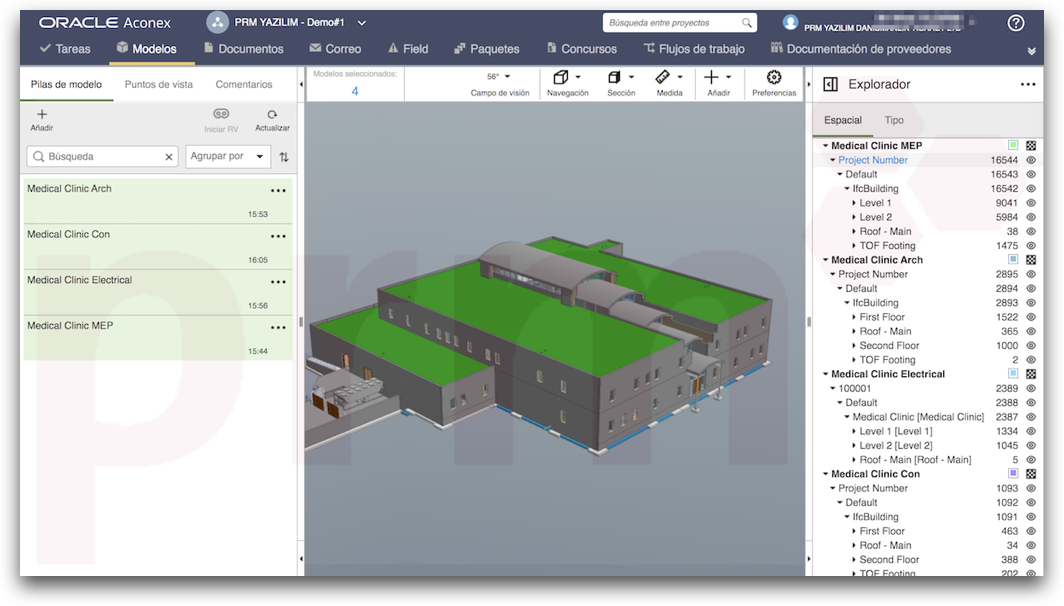The width and height of the screenshot is (1064, 606).
Task: Click the Añadir button in model panel
Action: pyautogui.click(x=41, y=120)
